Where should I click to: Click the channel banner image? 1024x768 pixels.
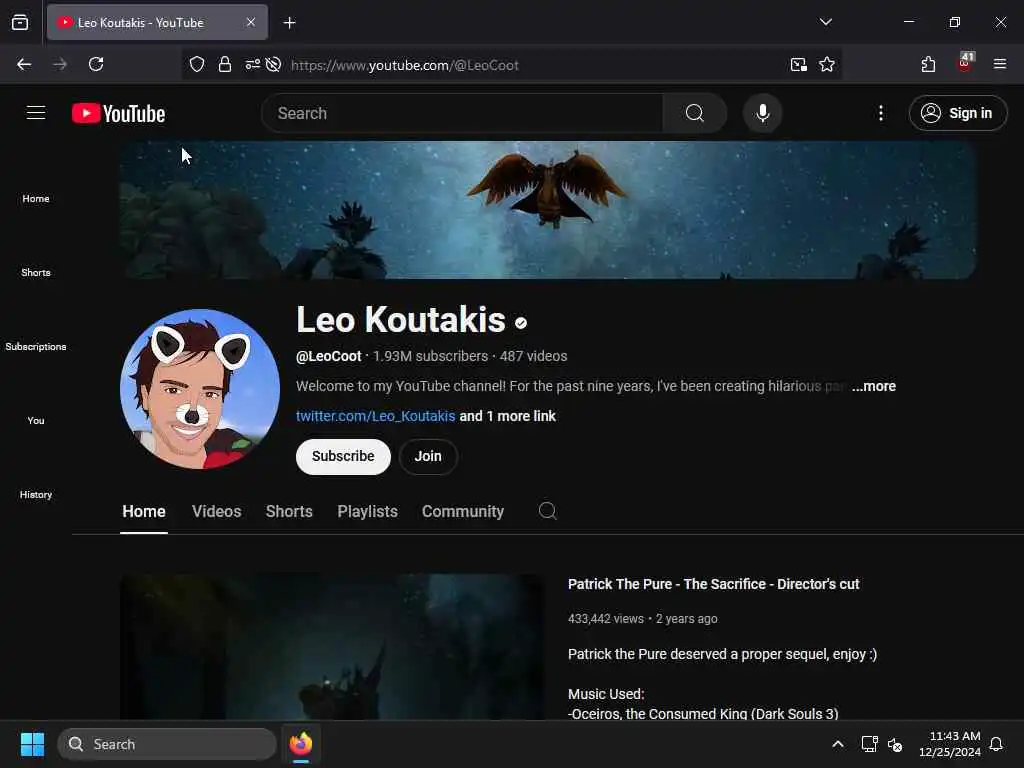coord(548,210)
